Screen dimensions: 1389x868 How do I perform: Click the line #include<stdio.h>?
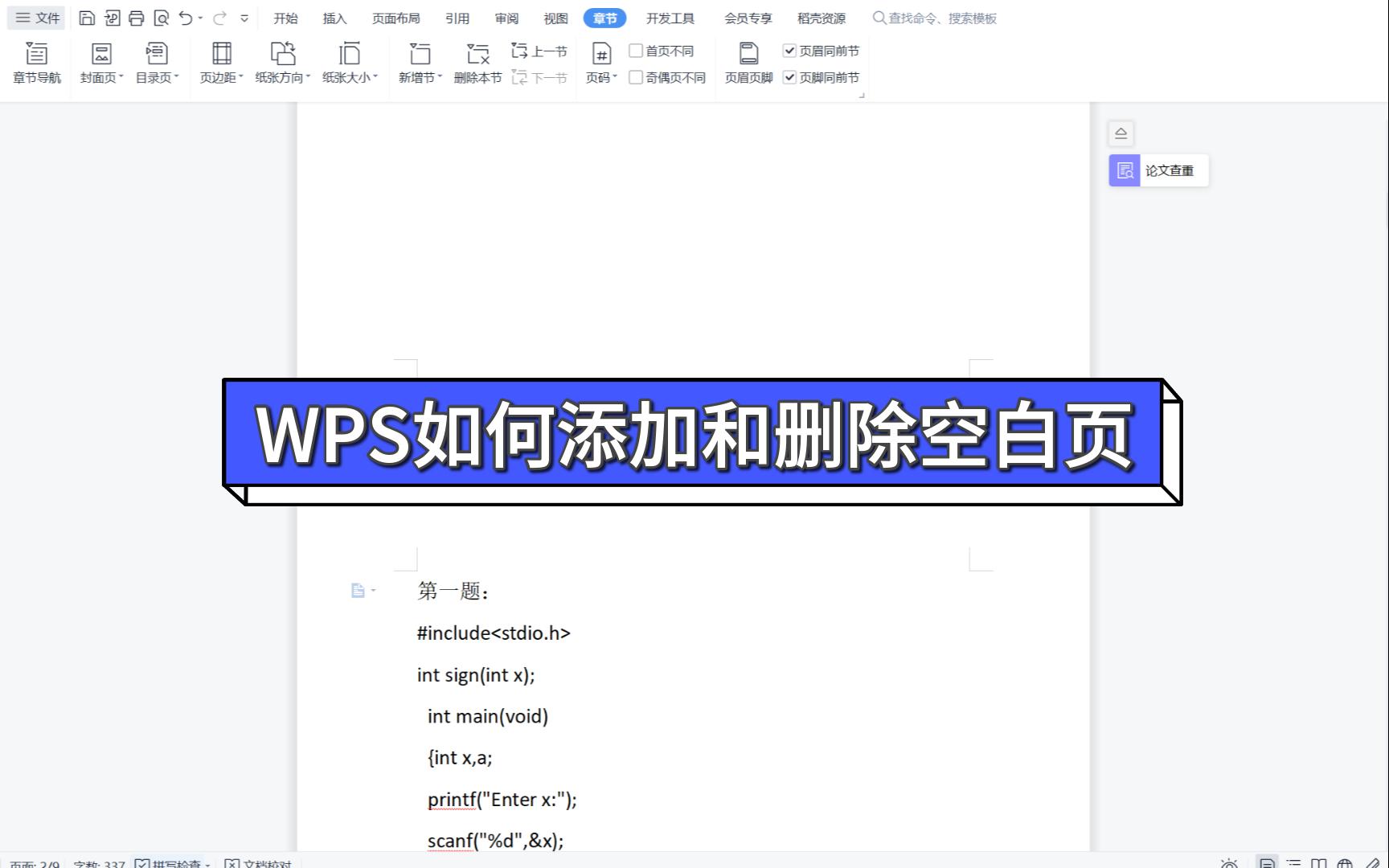click(494, 633)
